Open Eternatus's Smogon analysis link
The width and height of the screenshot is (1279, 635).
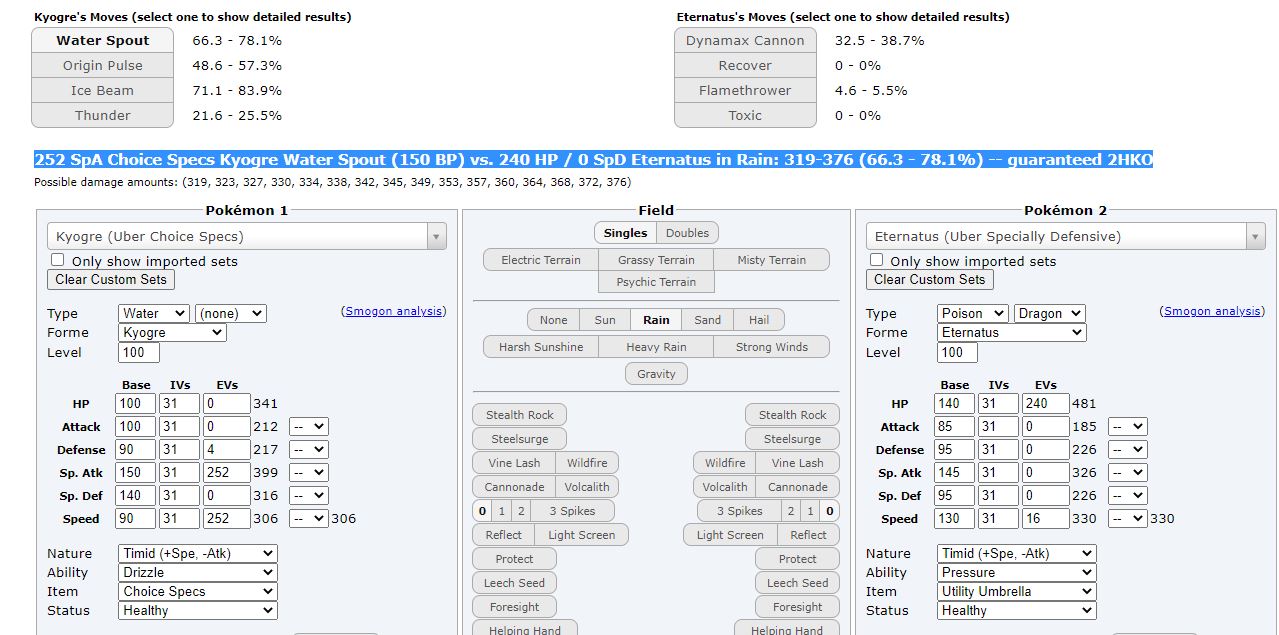click(x=1212, y=311)
